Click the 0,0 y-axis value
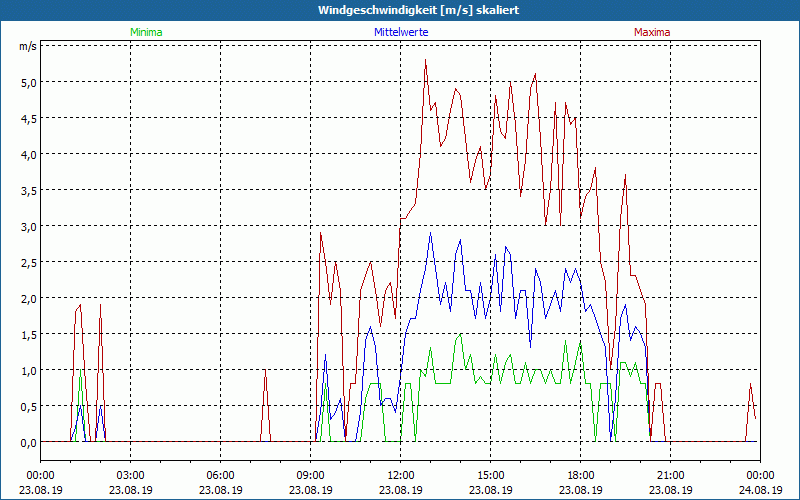Viewport: 800px width, 500px height. tap(29, 442)
